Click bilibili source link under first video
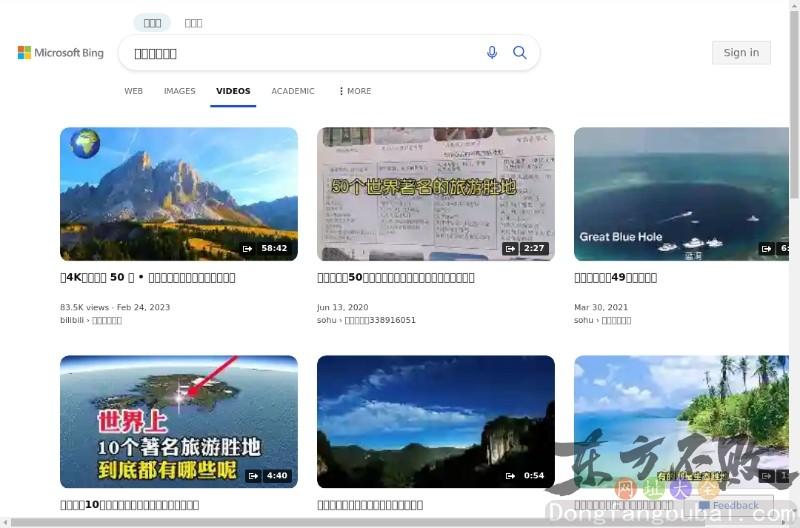This screenshot has width=800, height=528. [x=91, y=320]
